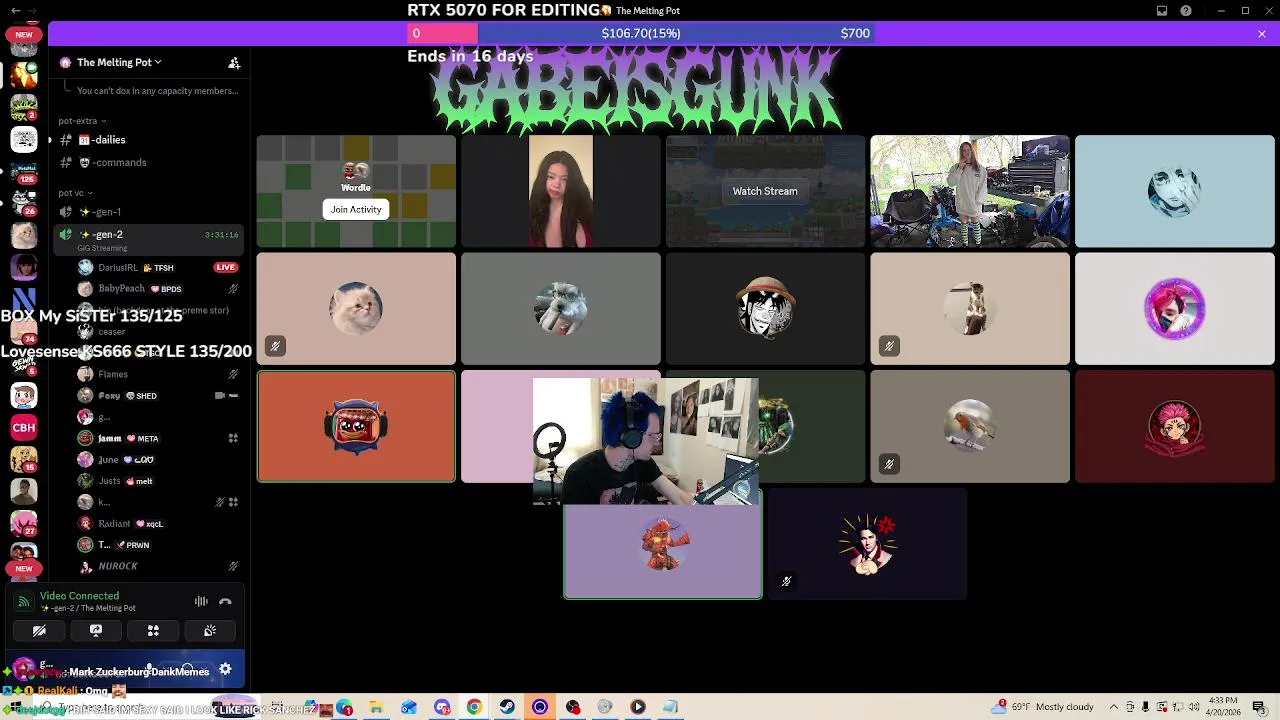Select the pink-haired avatar on the dark red tile
Image resolution: width=1280 pixels, height=720 pixels.
pos(1175,427)
